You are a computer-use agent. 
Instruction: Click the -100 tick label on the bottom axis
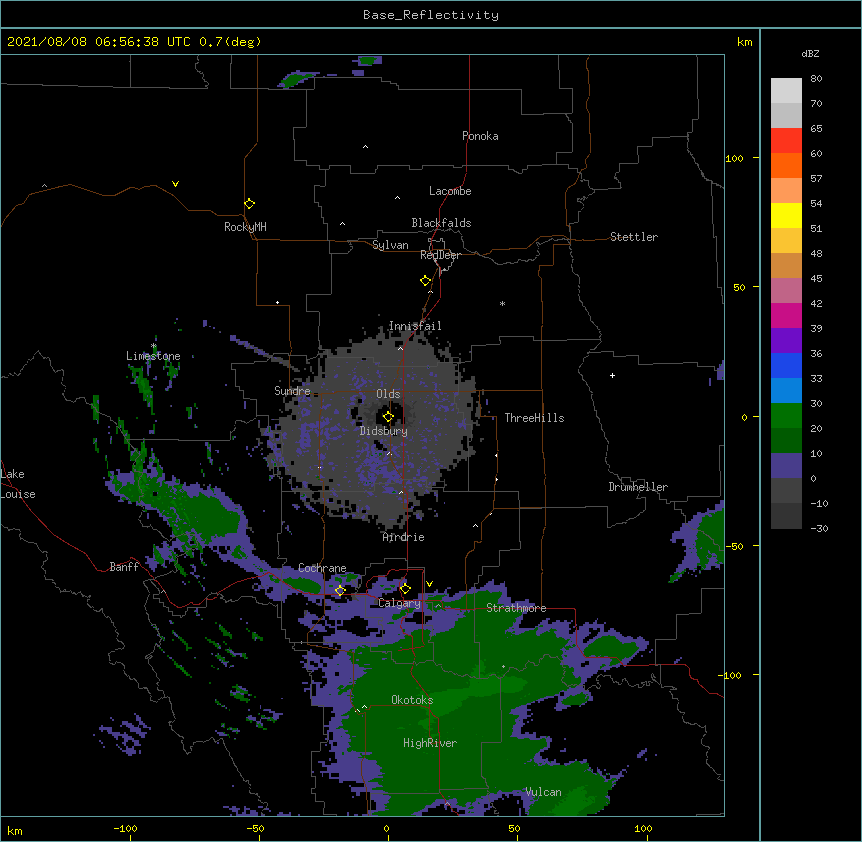pos(125,828)
